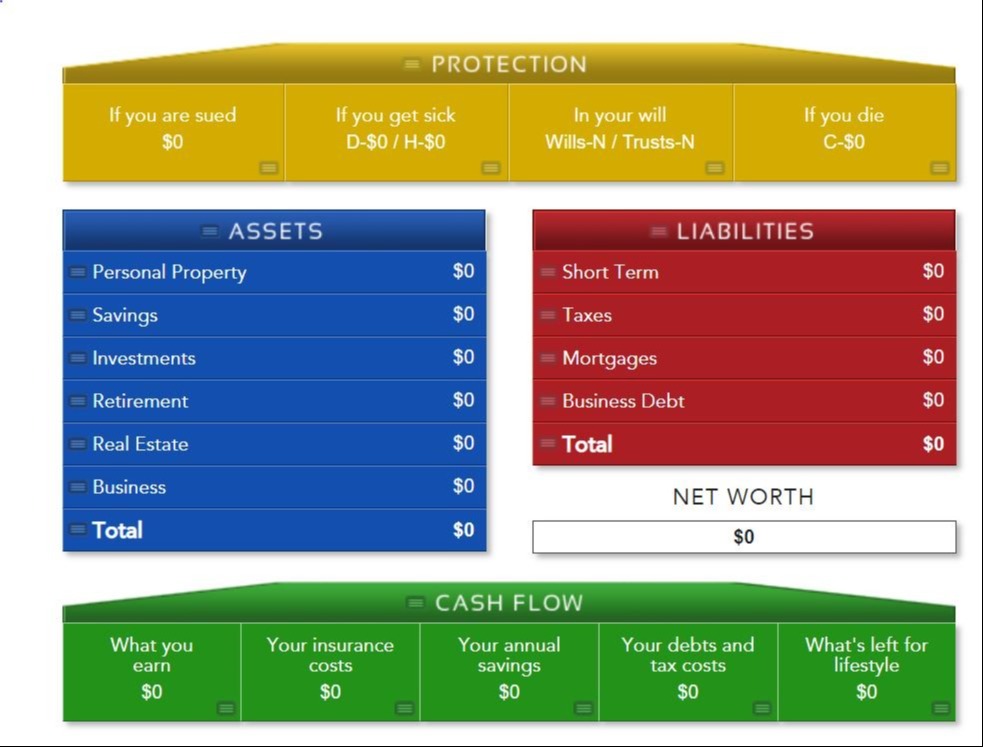Expand the Short Term liabilities row
983x747 pixels.
tap(548, 272)
